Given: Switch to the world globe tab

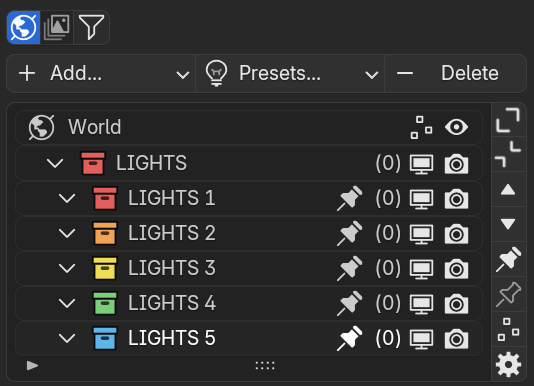Looking at the screenshot, I should point(23,27).
